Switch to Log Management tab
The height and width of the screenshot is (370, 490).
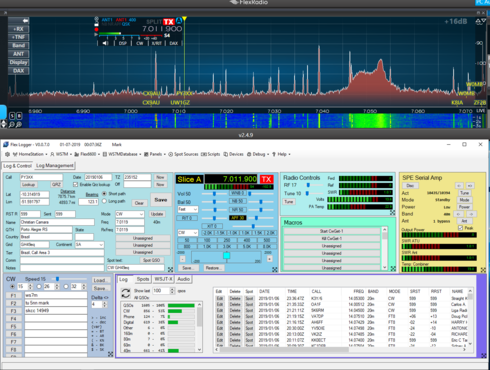55,166
